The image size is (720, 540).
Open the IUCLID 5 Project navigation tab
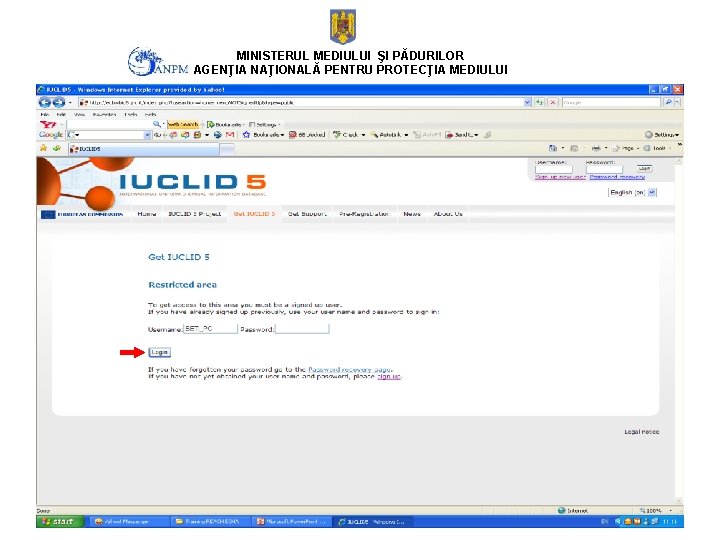tap(195, 214)
